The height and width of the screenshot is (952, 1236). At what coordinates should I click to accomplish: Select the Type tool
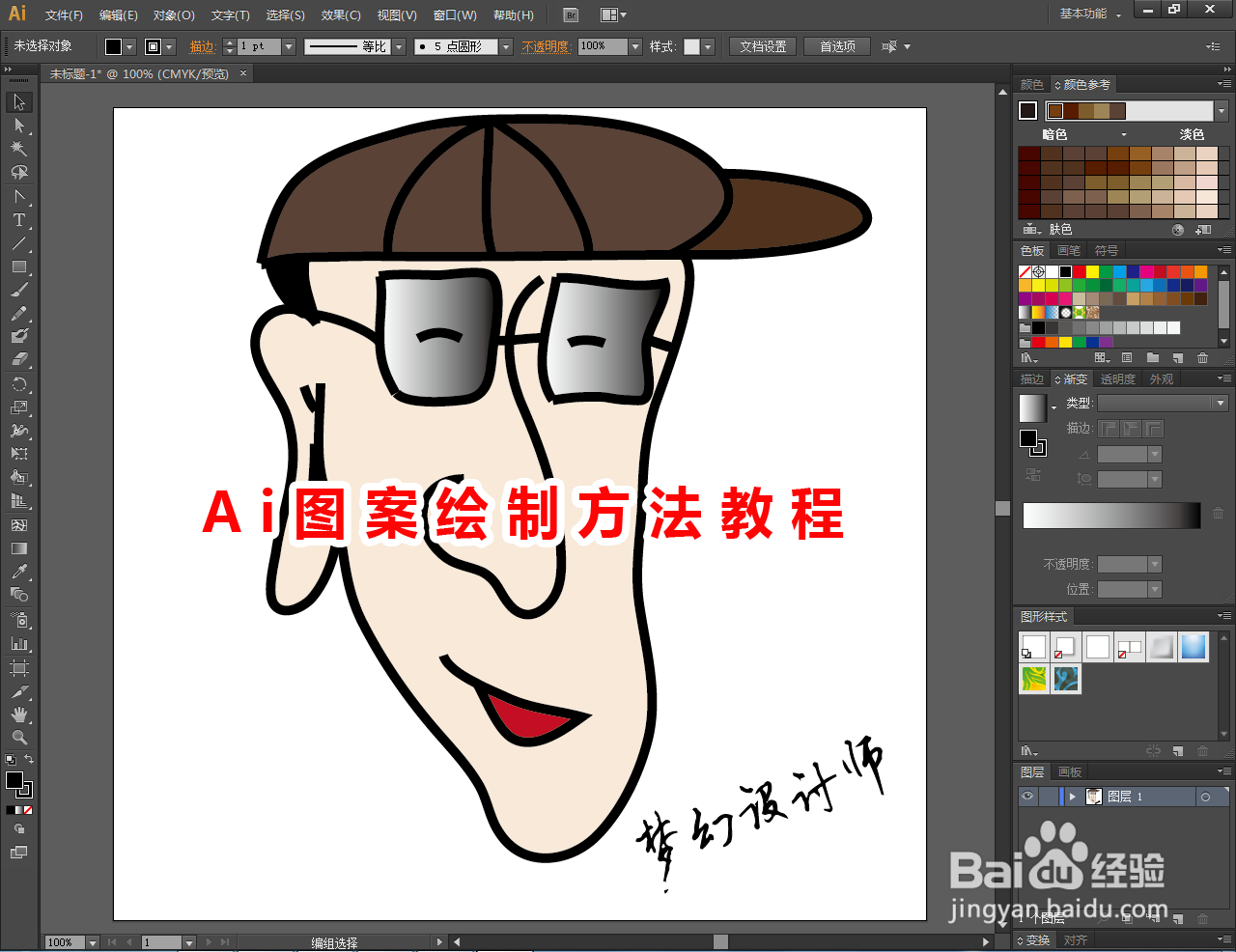(19, 216)
